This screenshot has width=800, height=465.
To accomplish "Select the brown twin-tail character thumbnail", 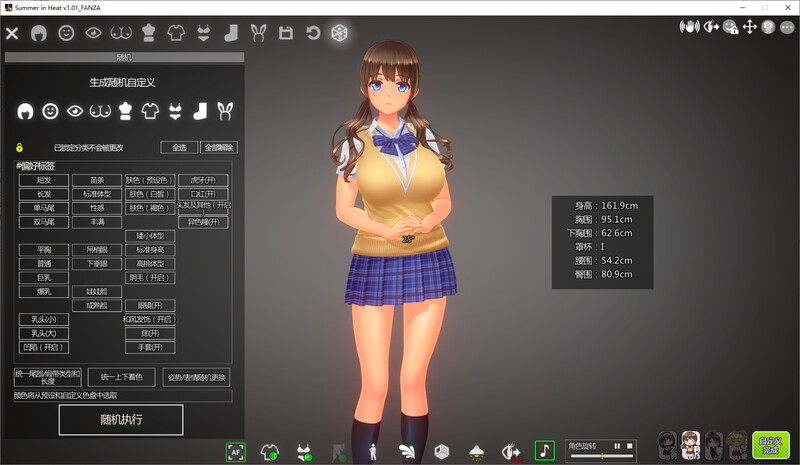I will click(x=691, y=445).
